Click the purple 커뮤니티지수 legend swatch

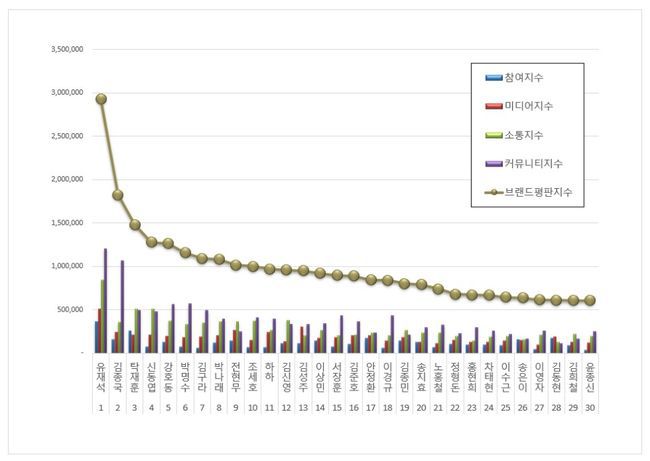coord(496,162)
